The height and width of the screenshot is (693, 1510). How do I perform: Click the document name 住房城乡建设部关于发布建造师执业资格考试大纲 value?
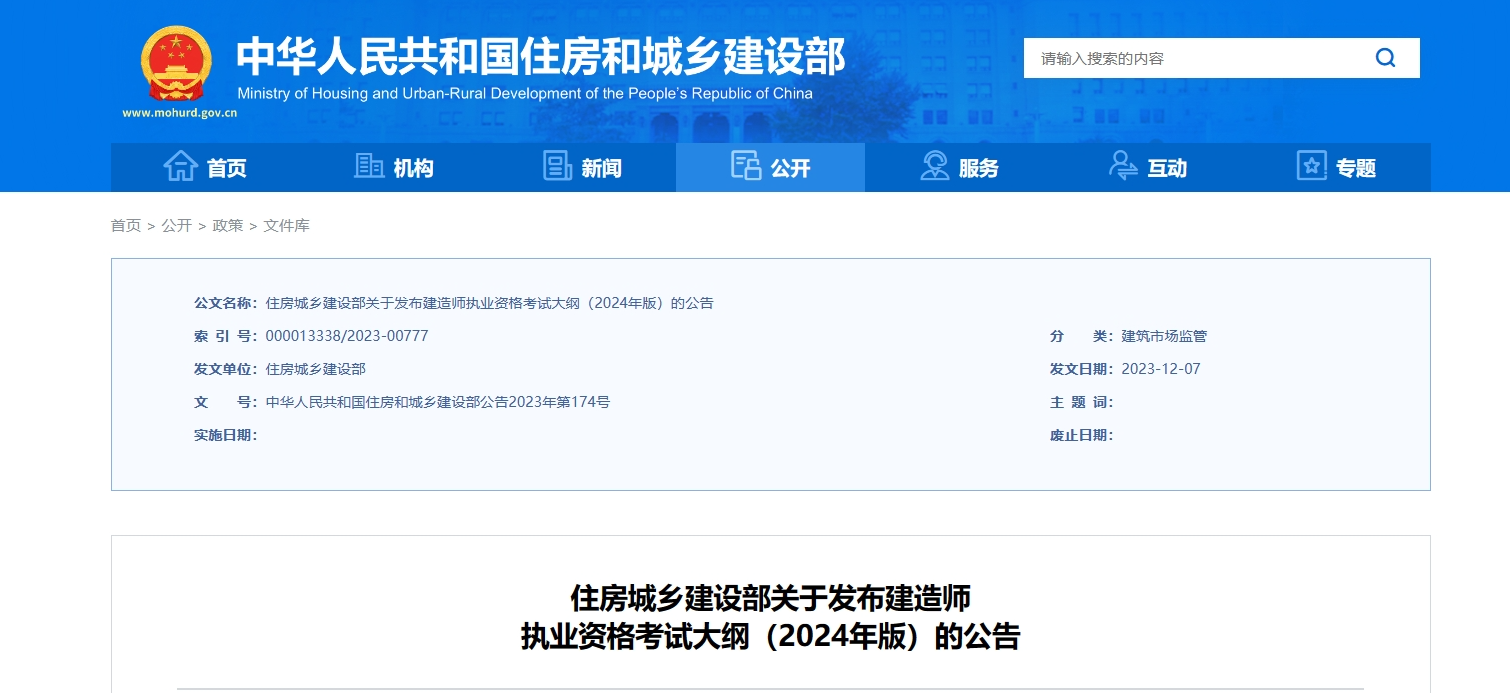coord(490,303)
